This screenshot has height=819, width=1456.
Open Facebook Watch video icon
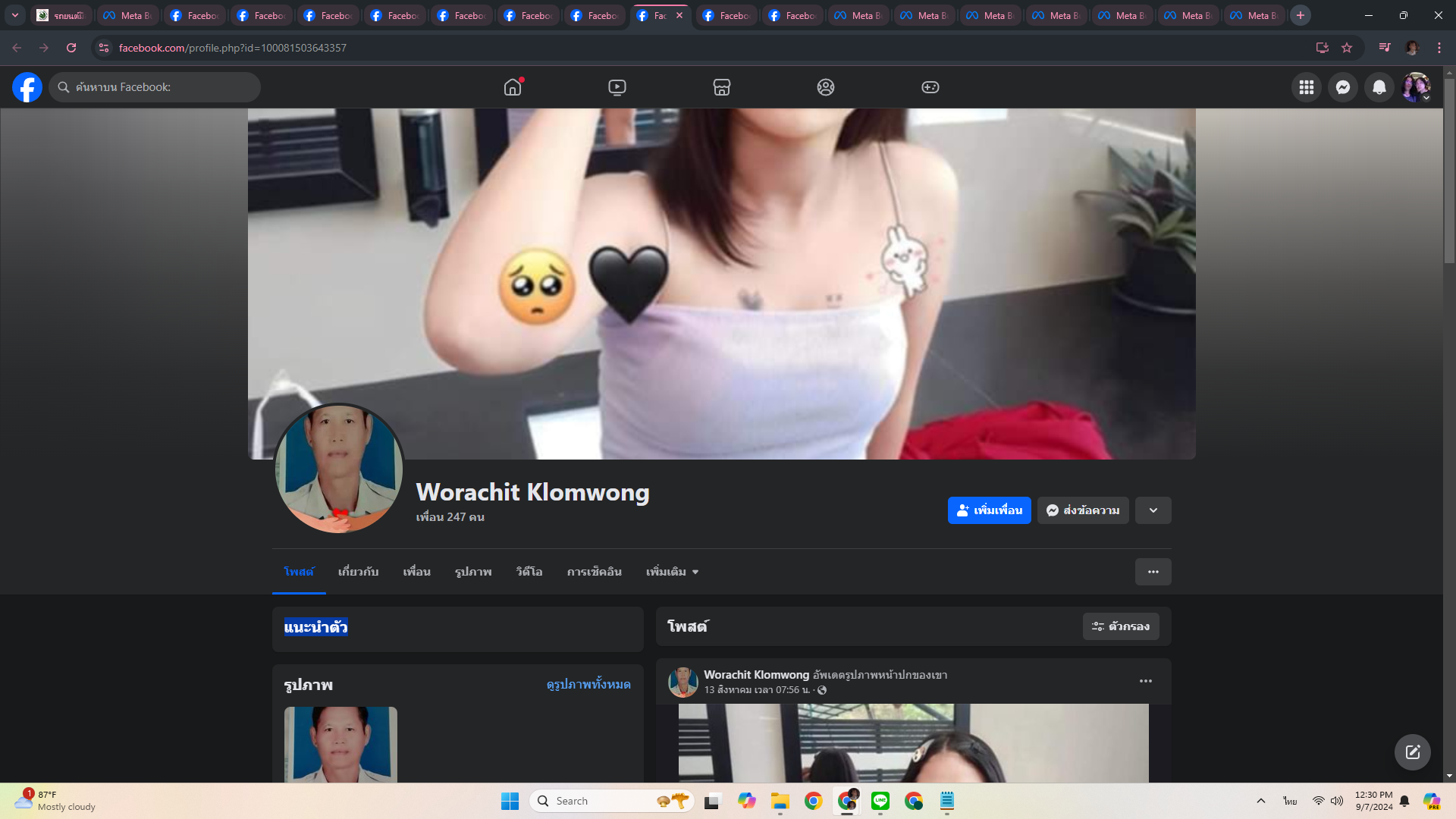(617, 87)
